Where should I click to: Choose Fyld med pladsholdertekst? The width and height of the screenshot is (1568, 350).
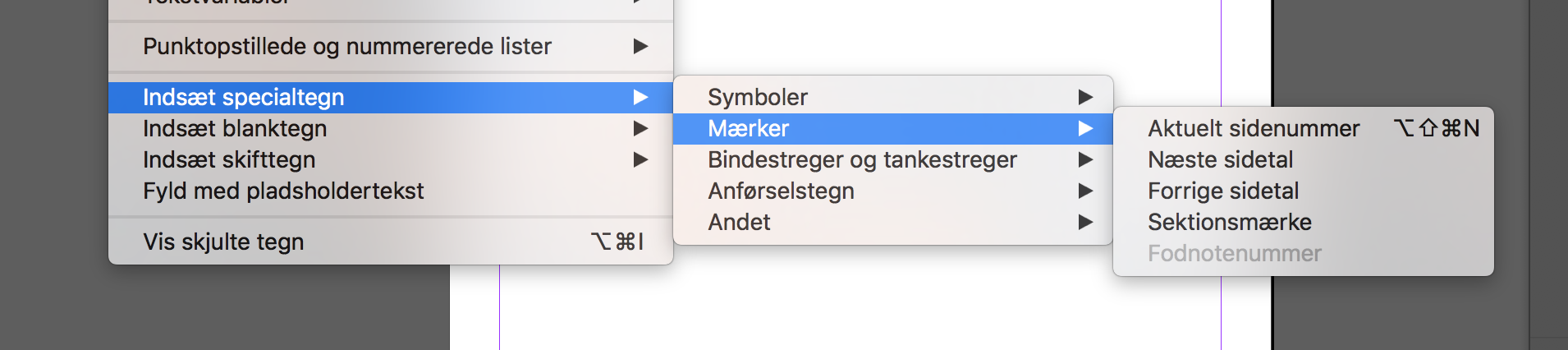click(x=283, y=191)
